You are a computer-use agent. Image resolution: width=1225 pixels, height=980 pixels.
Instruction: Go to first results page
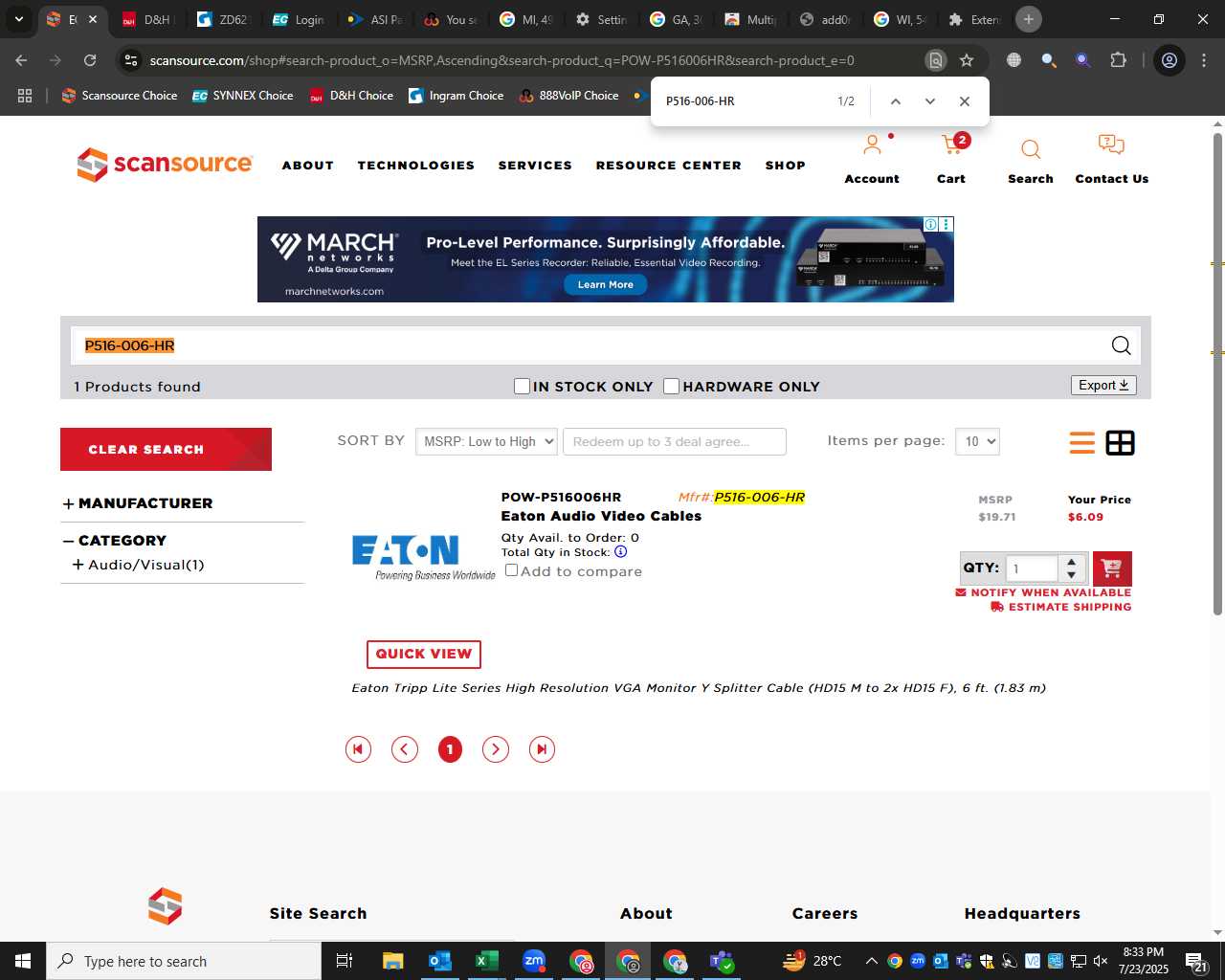358,749
